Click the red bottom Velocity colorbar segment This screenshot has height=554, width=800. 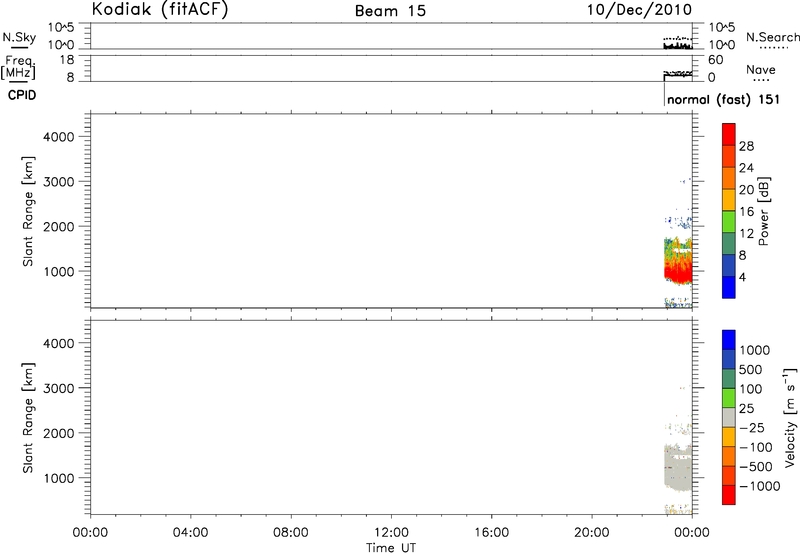pos(729,495)
